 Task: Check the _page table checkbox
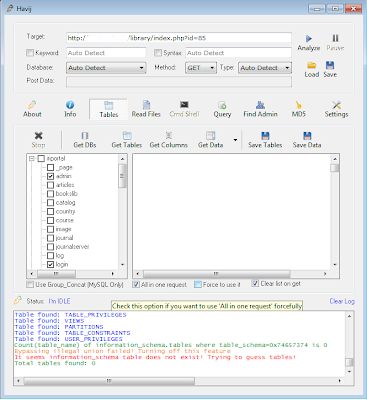point(50,167)
